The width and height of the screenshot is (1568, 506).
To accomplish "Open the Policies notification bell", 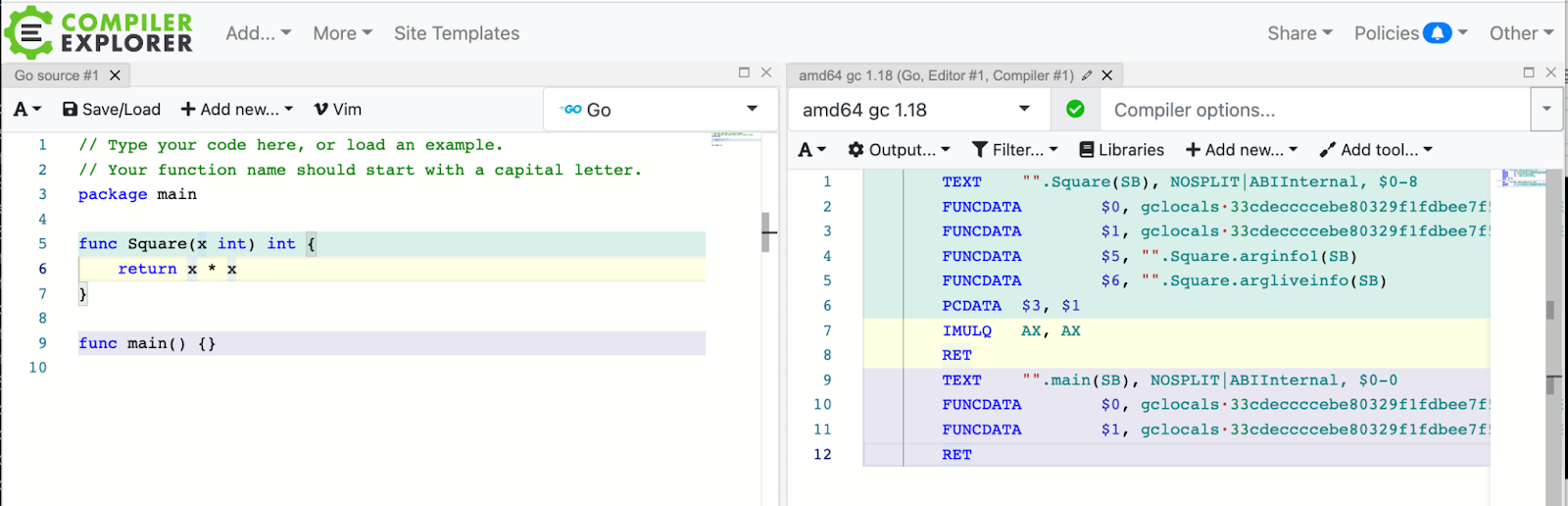I will tap(1437, 33).
